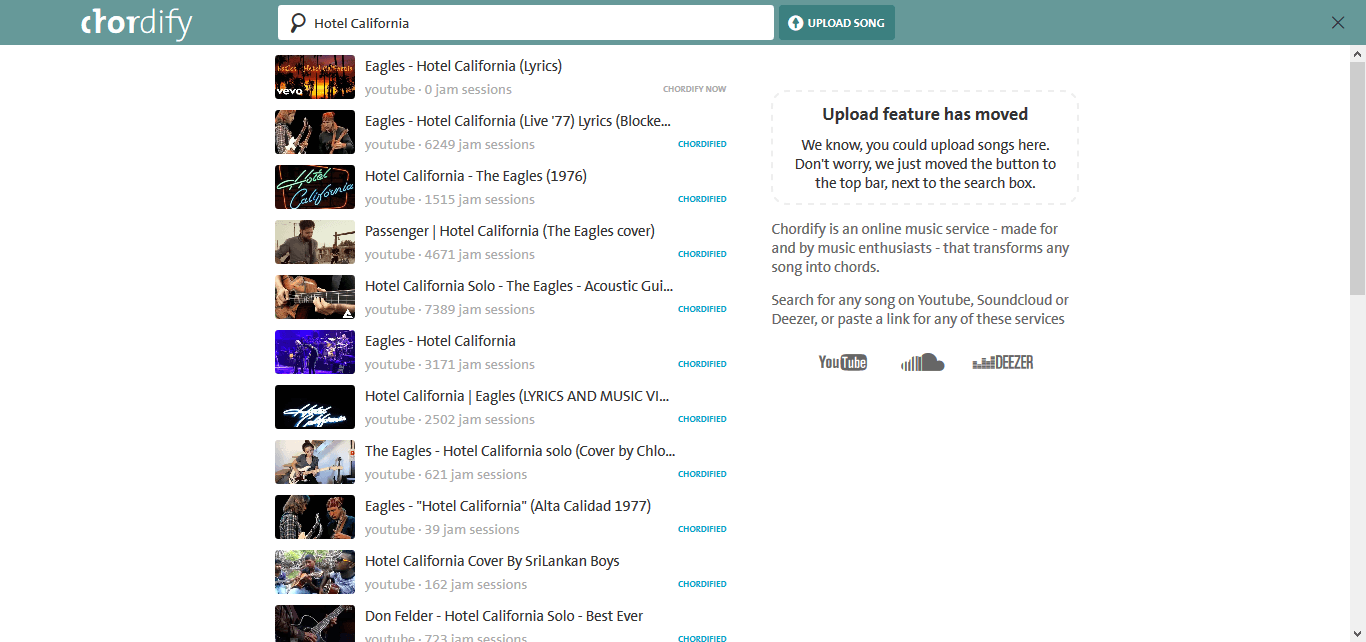Open Hotel California Cover By SriLankan Boys
The width and height of the screenshot is (1366, 642).
click(492, 561)
